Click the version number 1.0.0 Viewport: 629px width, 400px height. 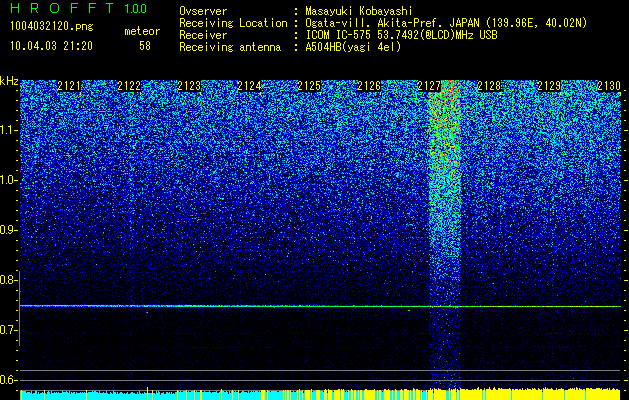click(x=136, y=8)
